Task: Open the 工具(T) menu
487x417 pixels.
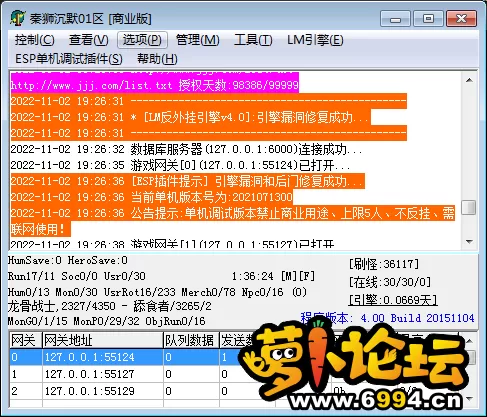Action: pyautogui.click(x=253, y=40)
